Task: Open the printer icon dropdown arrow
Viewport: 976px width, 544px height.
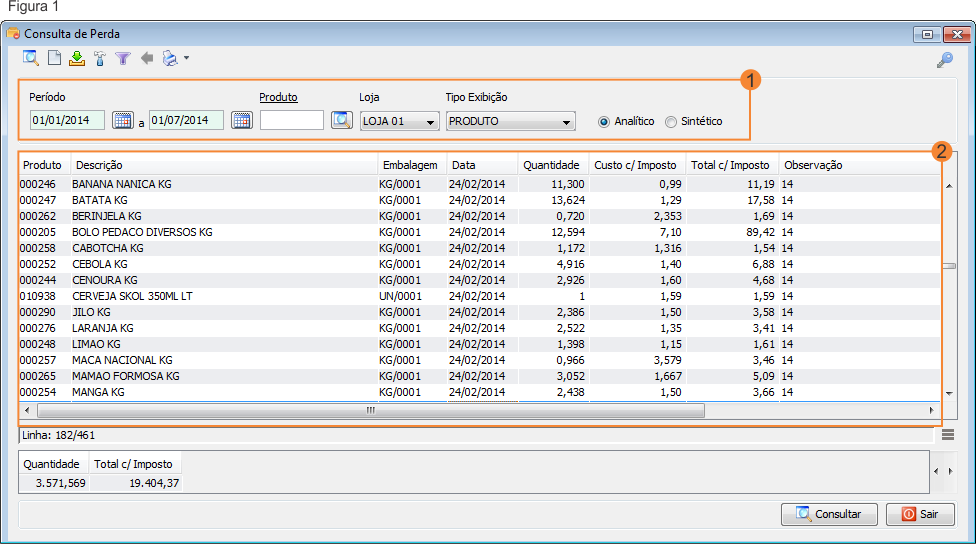Action: click(186, 59)
